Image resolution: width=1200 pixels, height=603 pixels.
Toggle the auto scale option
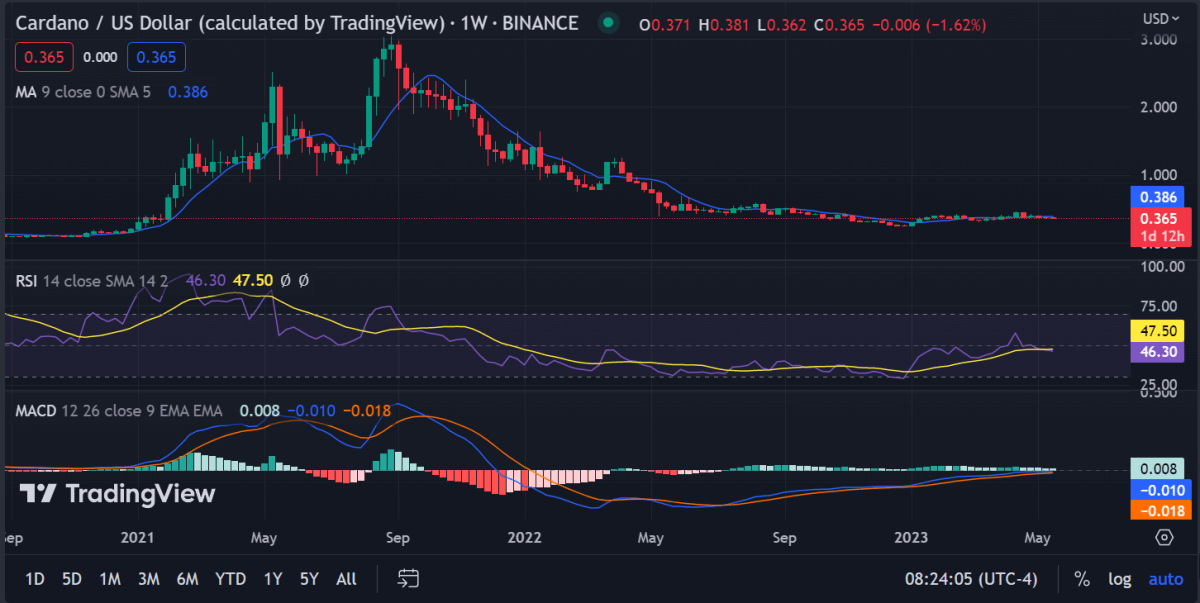coord(1166,578)
